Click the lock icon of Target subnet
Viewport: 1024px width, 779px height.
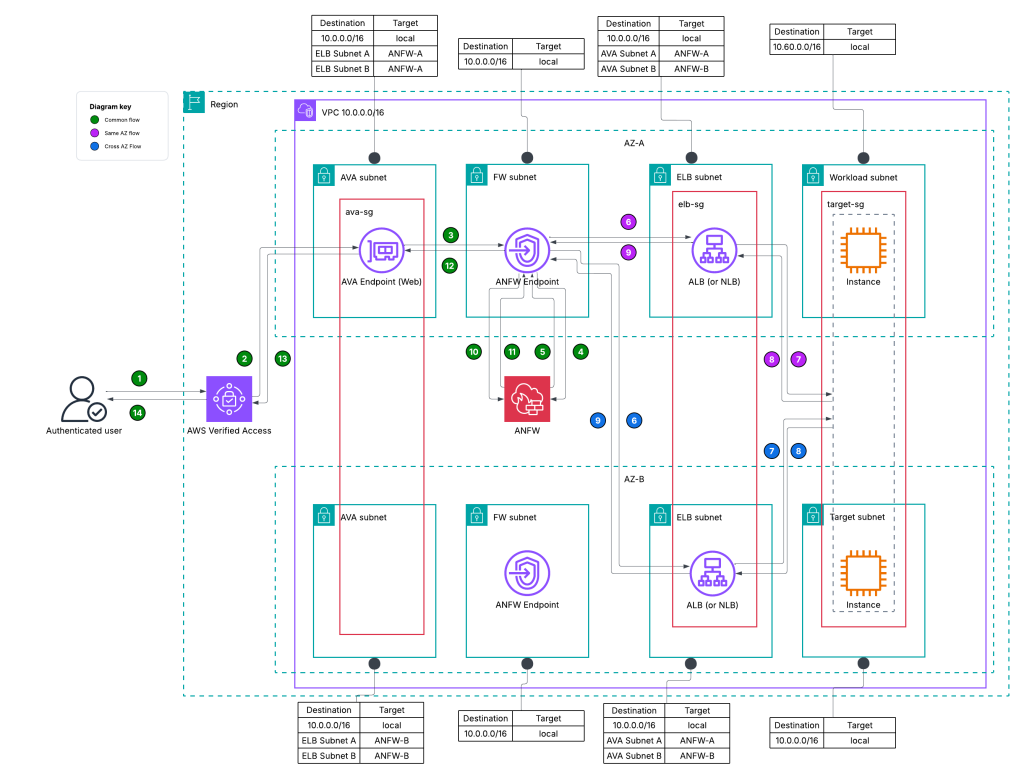(x=813, y=515)
